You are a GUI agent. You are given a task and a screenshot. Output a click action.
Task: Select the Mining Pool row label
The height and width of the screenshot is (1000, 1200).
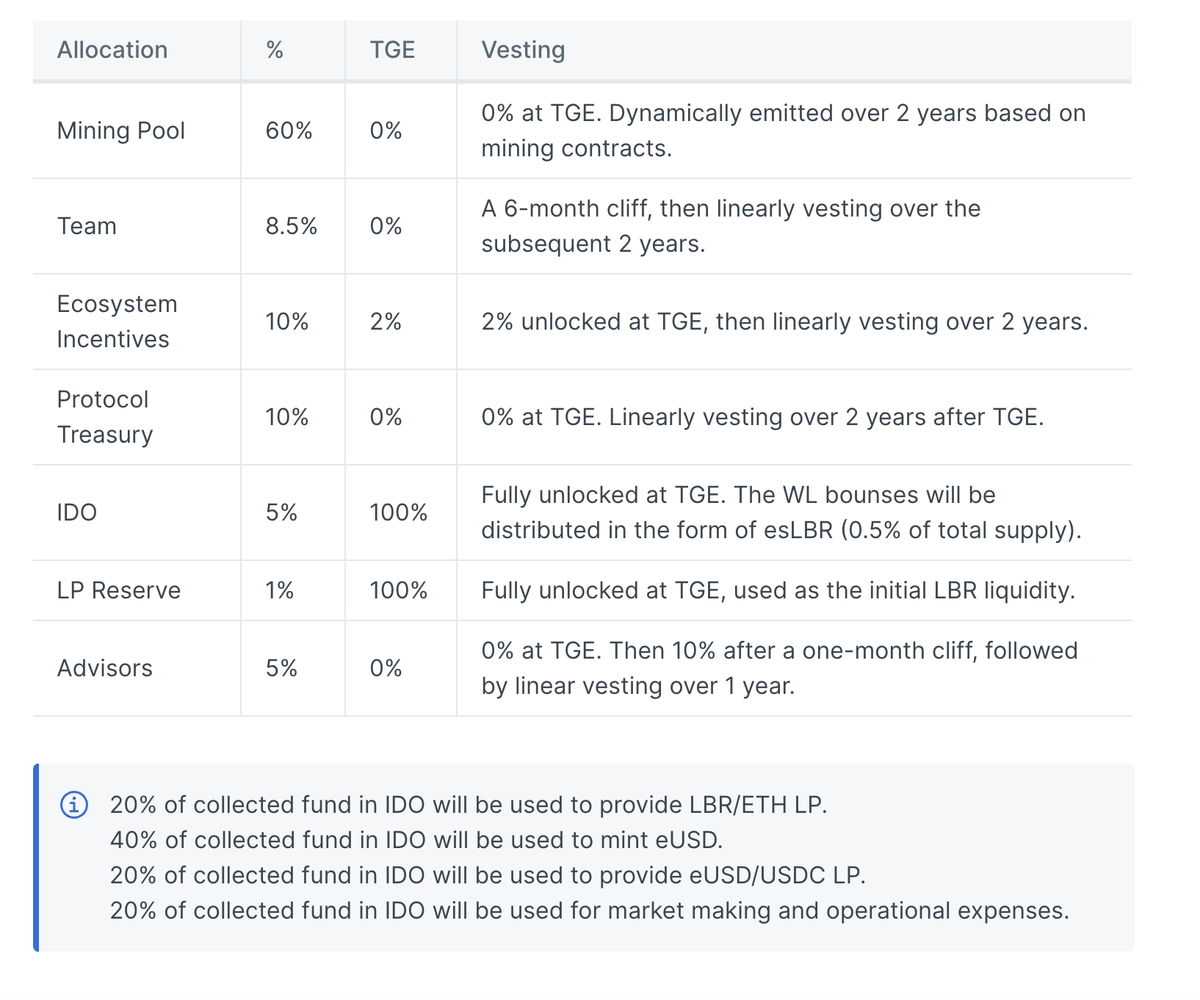[x=121, y=131]
